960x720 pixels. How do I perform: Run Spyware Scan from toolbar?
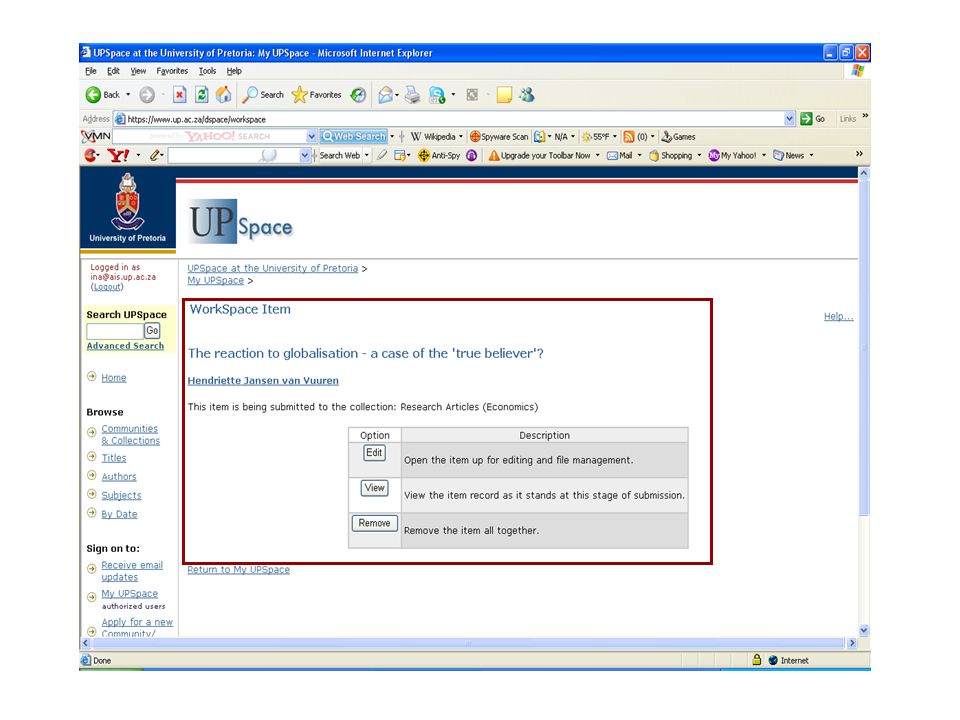498,137
